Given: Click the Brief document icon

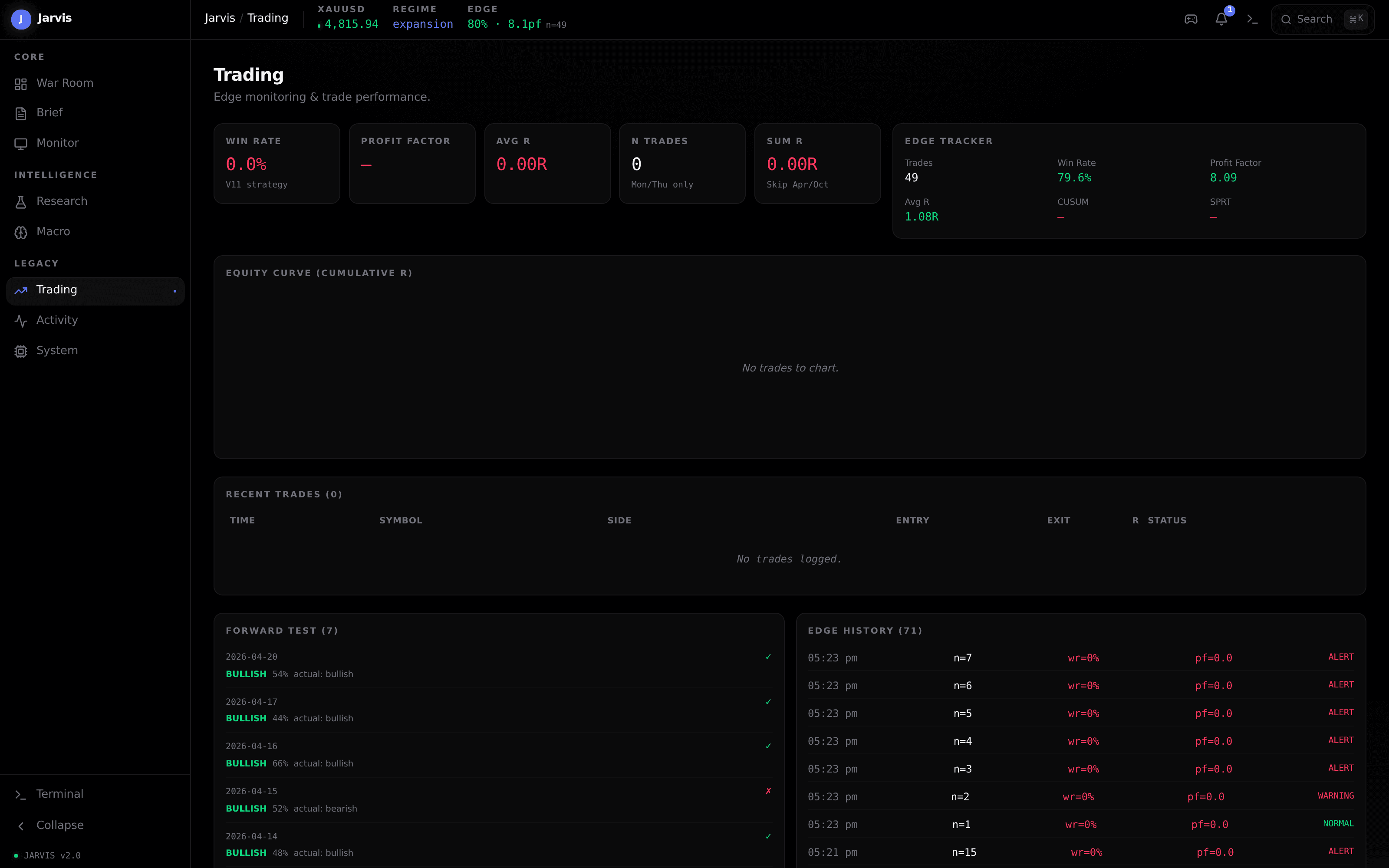Looking at the screenshot, I should [21, 114].
